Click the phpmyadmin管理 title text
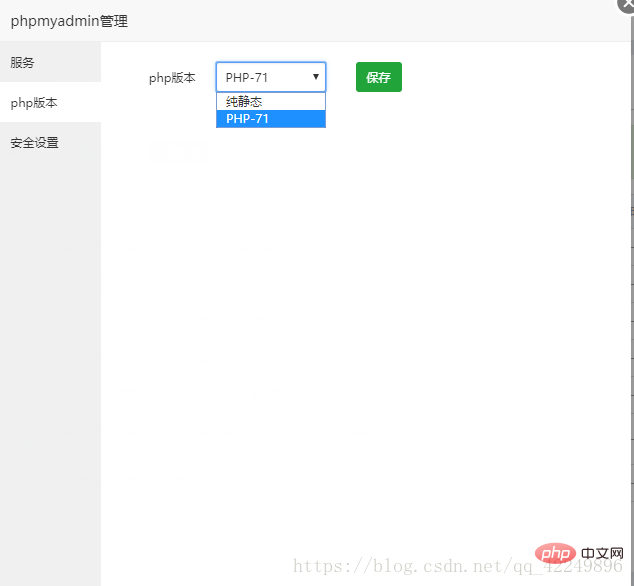The width and height of the screenshot is (634, 586). coord(69,21)
